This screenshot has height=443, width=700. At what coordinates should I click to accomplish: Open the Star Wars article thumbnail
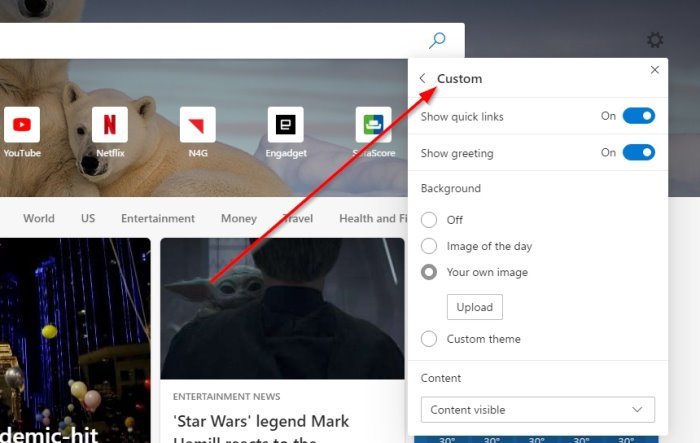coord(283,309)
